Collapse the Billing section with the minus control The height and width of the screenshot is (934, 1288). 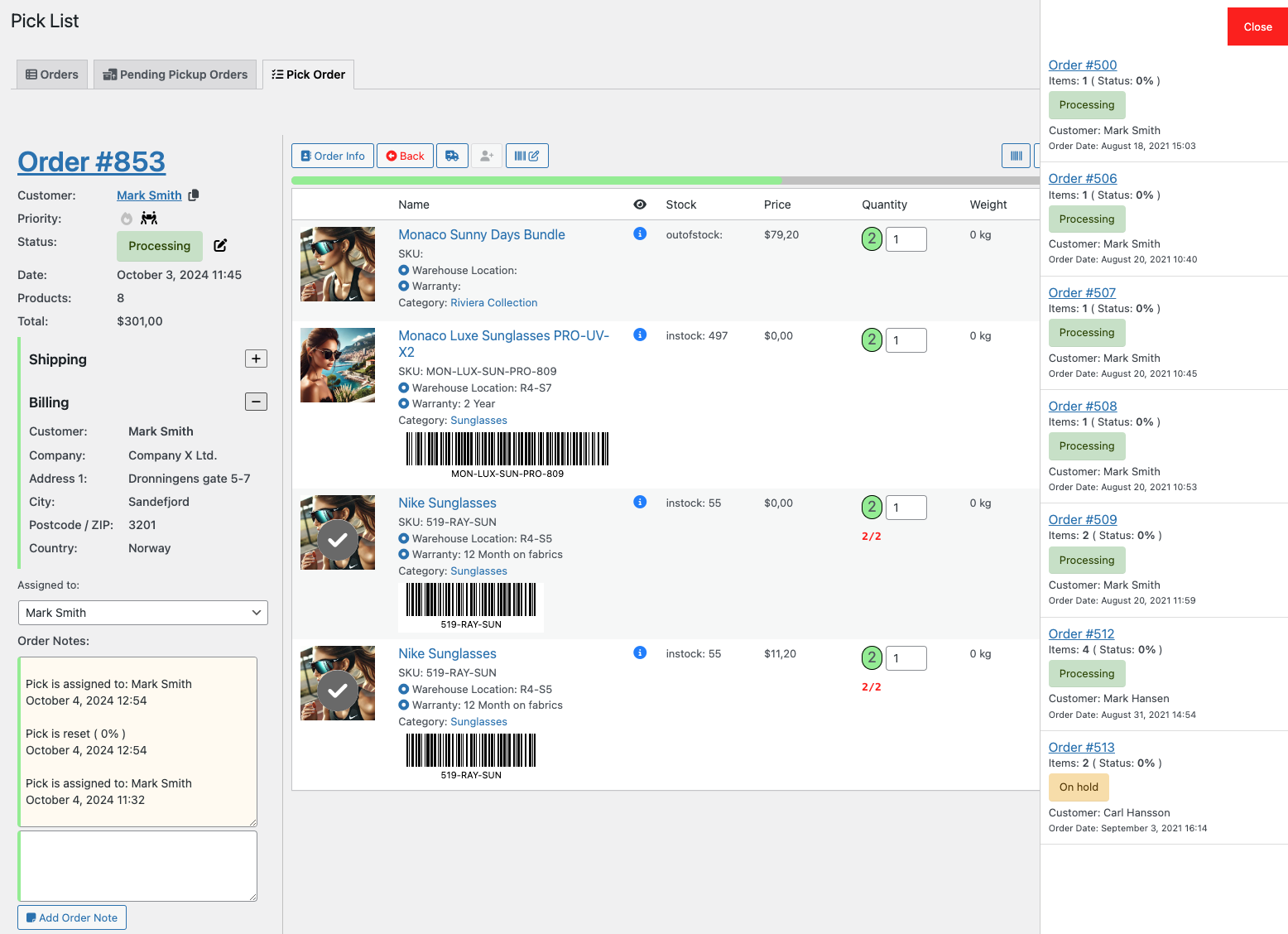point(256,402)
